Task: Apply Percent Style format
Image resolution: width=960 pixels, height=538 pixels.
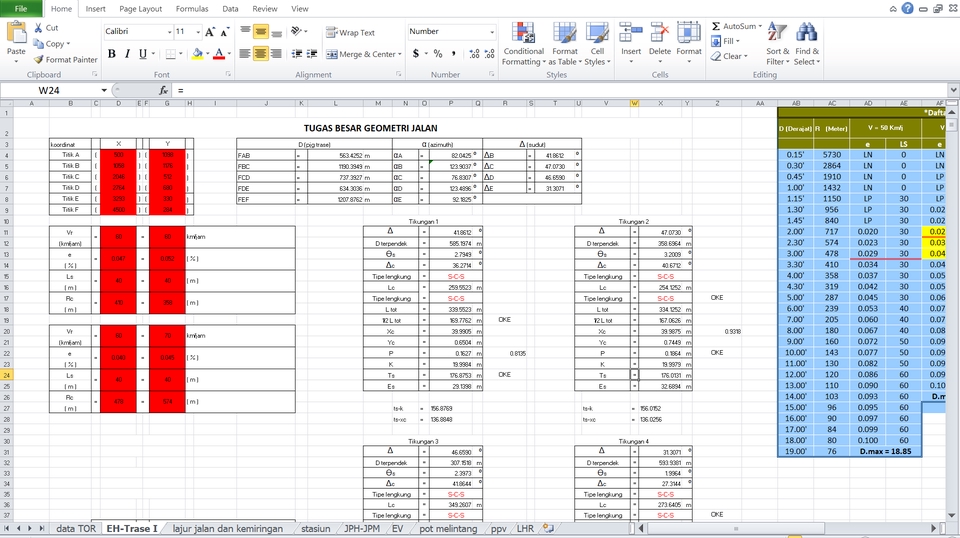Action: coord(438,54)
